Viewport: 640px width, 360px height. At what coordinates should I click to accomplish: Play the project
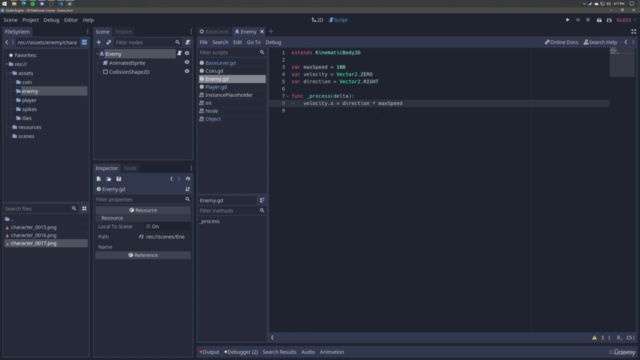(x=567, y=20)
